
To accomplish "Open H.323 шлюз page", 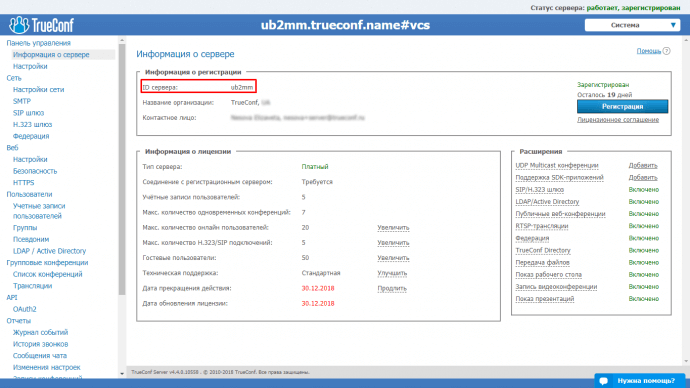I will tap(32, 124).
